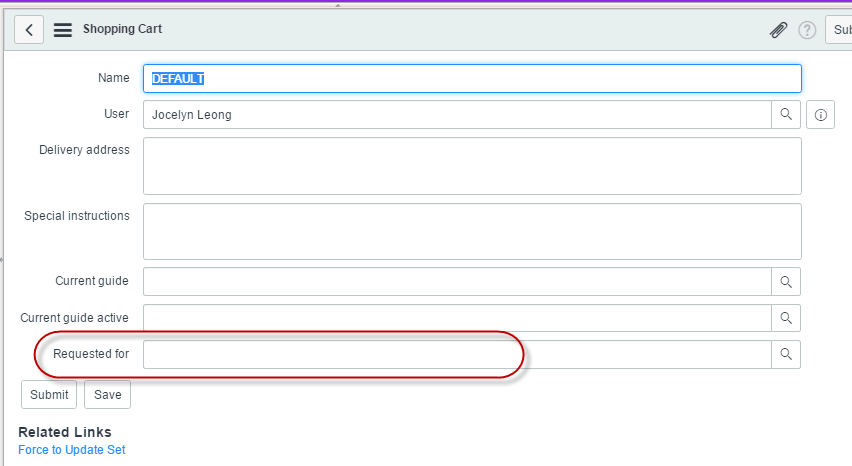Click the Save button
Image resolution: width=852 pixels, height=466 pixels.
(x=108, y=394)
